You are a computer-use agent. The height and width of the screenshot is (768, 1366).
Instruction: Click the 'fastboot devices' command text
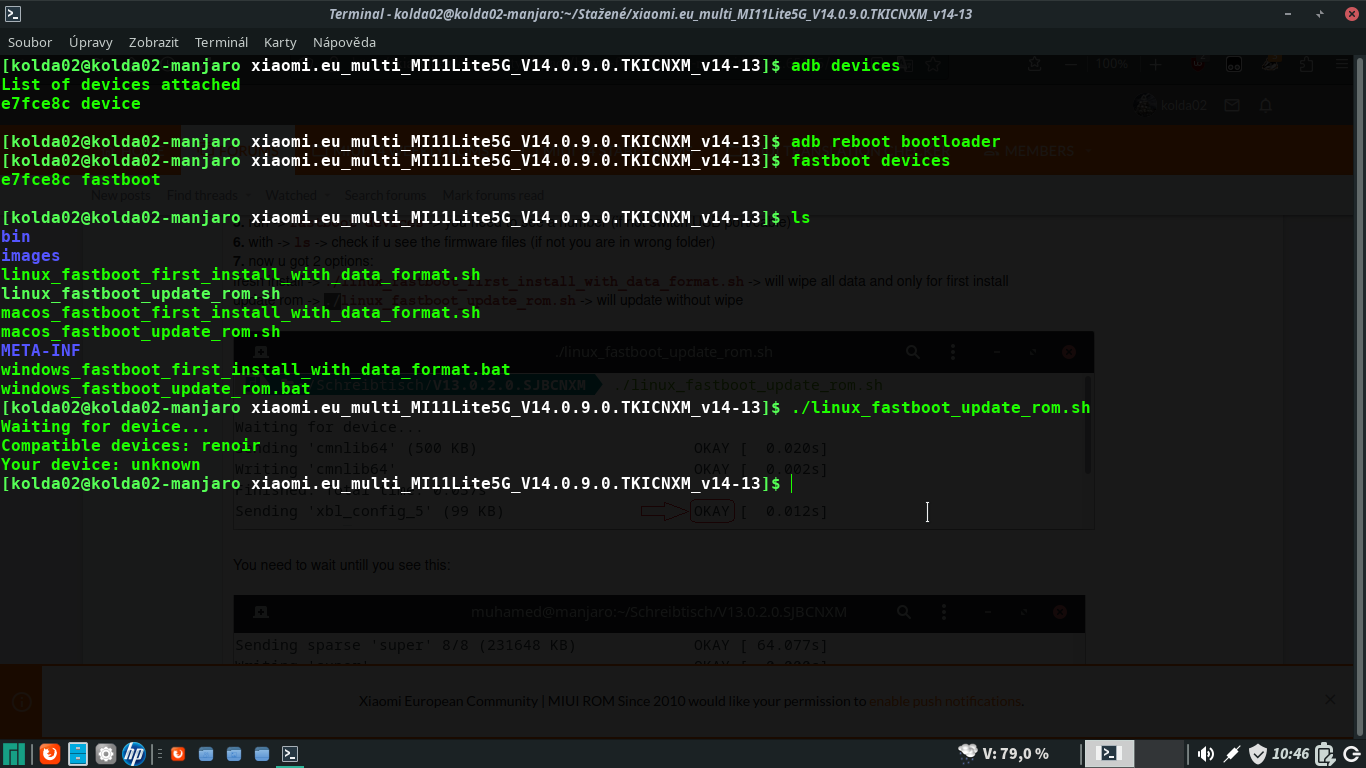tap(871, 161)
